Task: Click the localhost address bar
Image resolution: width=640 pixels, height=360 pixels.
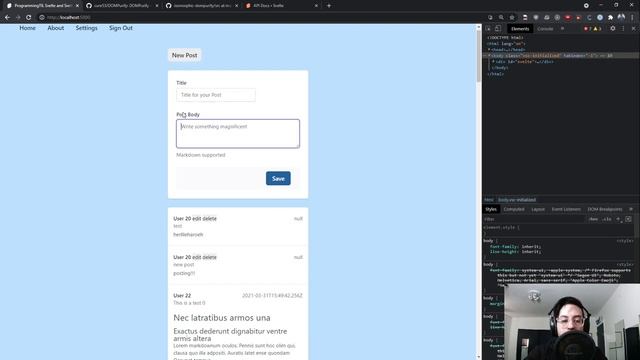Action: pos(261,18)
